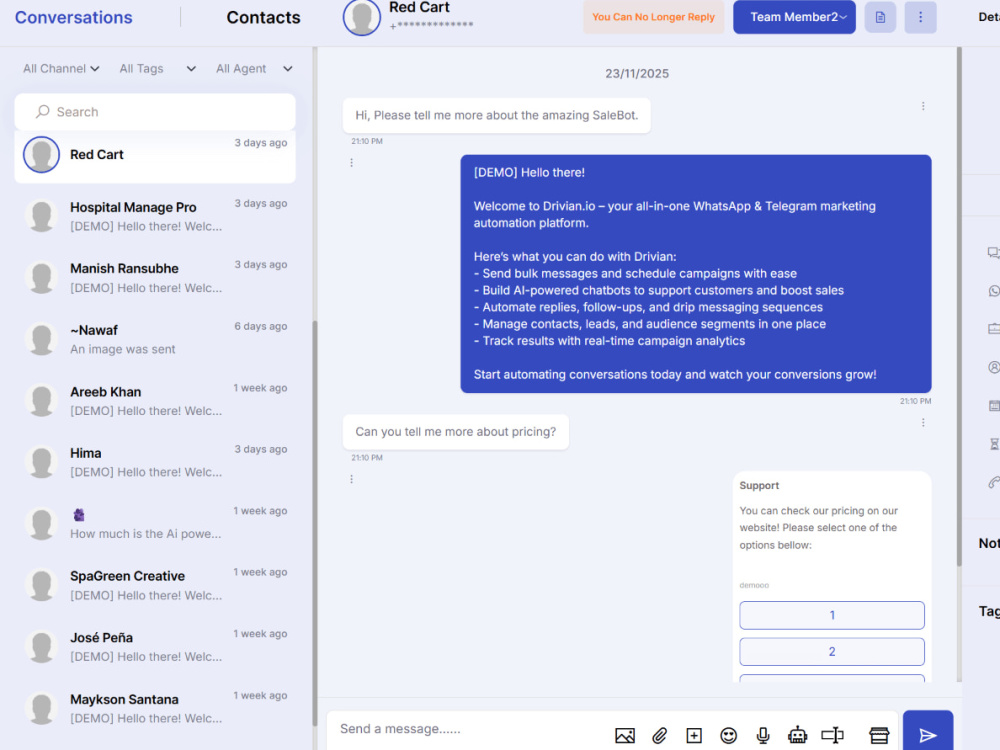The width and height of the screenshot is (1000, 750).
Task: Click the 23/11/2025 date label
Action: point(636,73)
